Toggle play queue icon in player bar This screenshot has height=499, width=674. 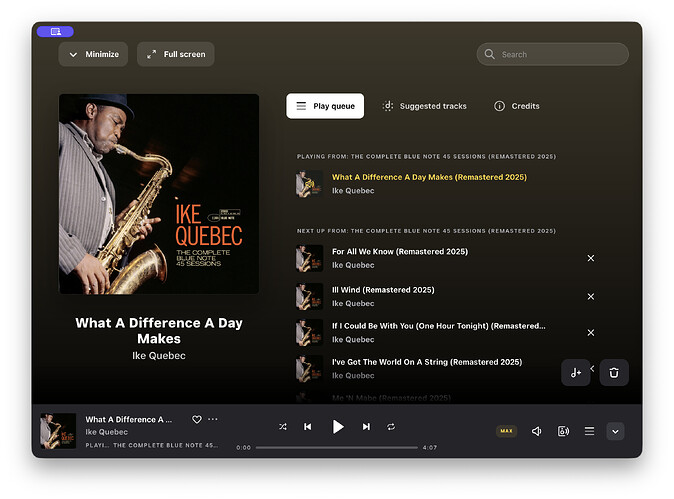pyautogui.click(x=589, y=431)
